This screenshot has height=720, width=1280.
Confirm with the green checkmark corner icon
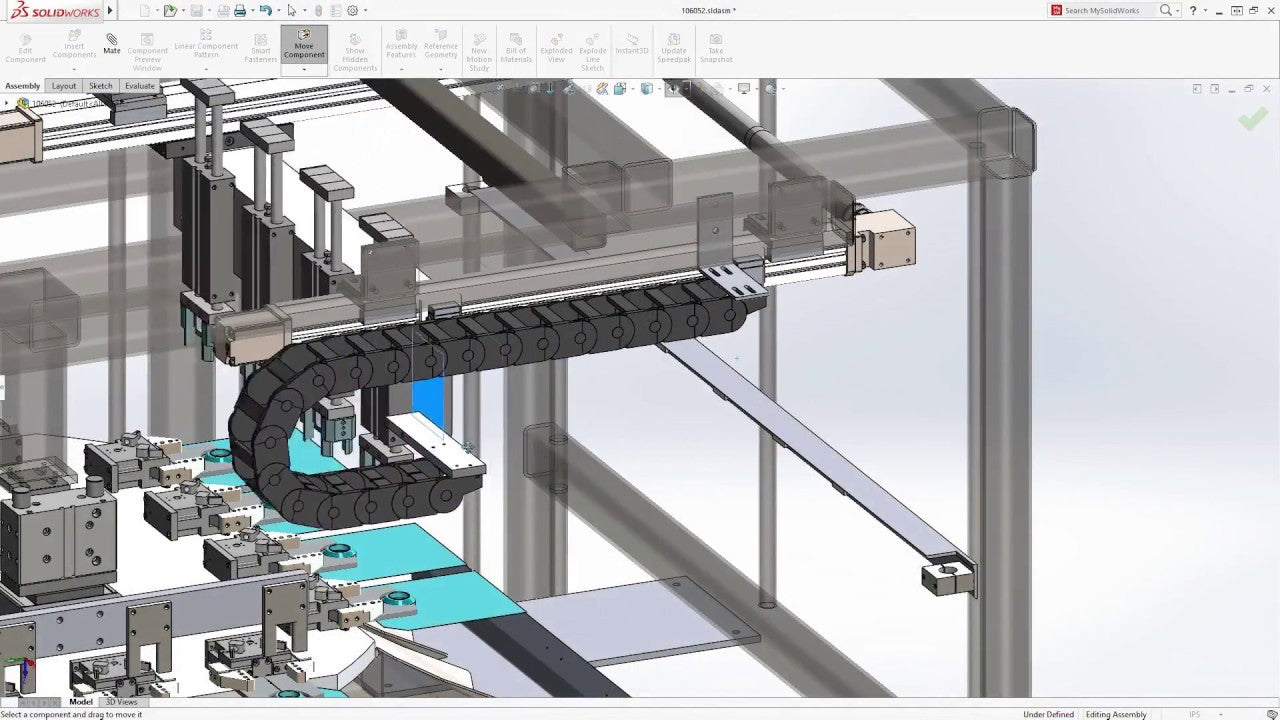pyautogui.click(x=1253, y=119)
